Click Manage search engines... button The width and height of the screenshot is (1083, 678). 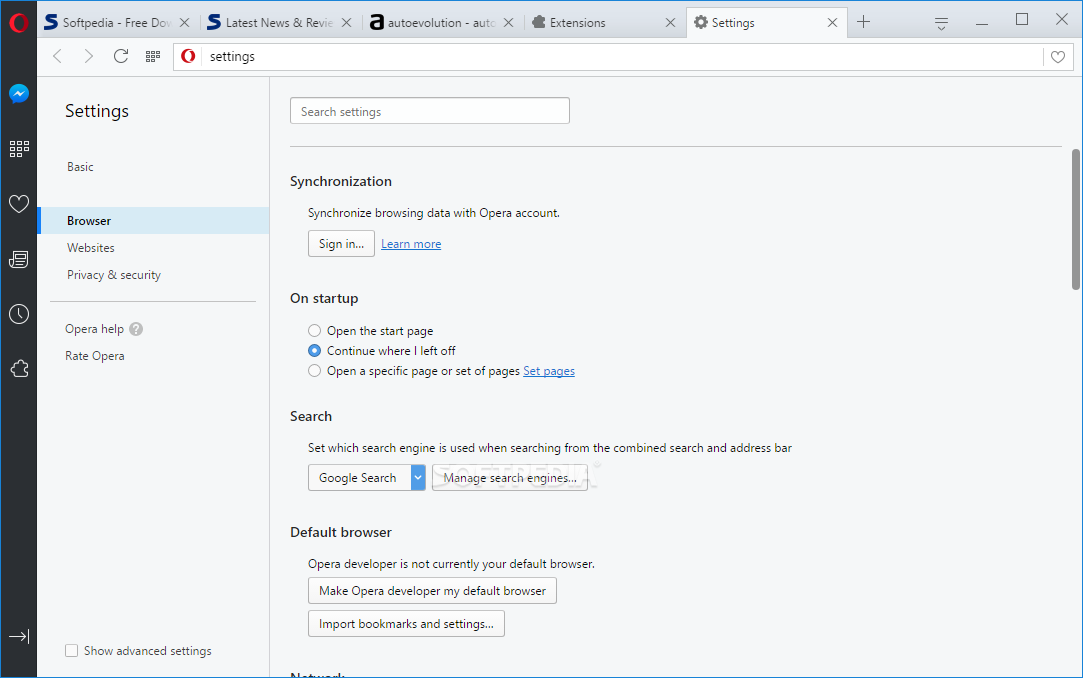click(510, 478)
